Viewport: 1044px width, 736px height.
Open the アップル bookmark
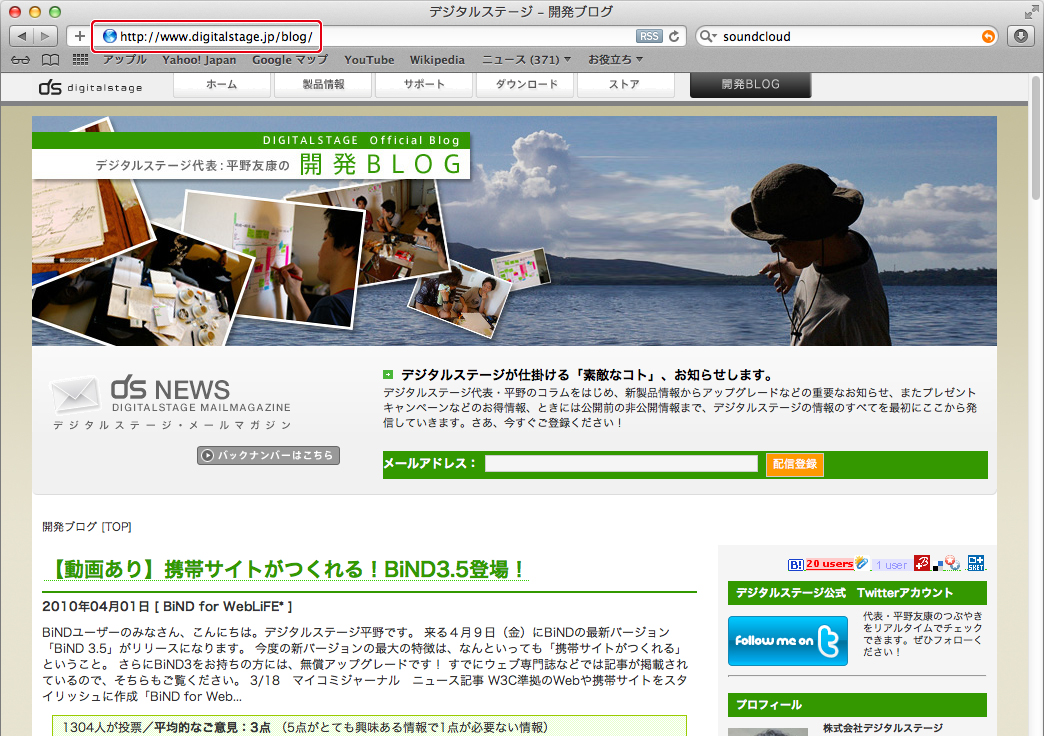click(125, 60)
